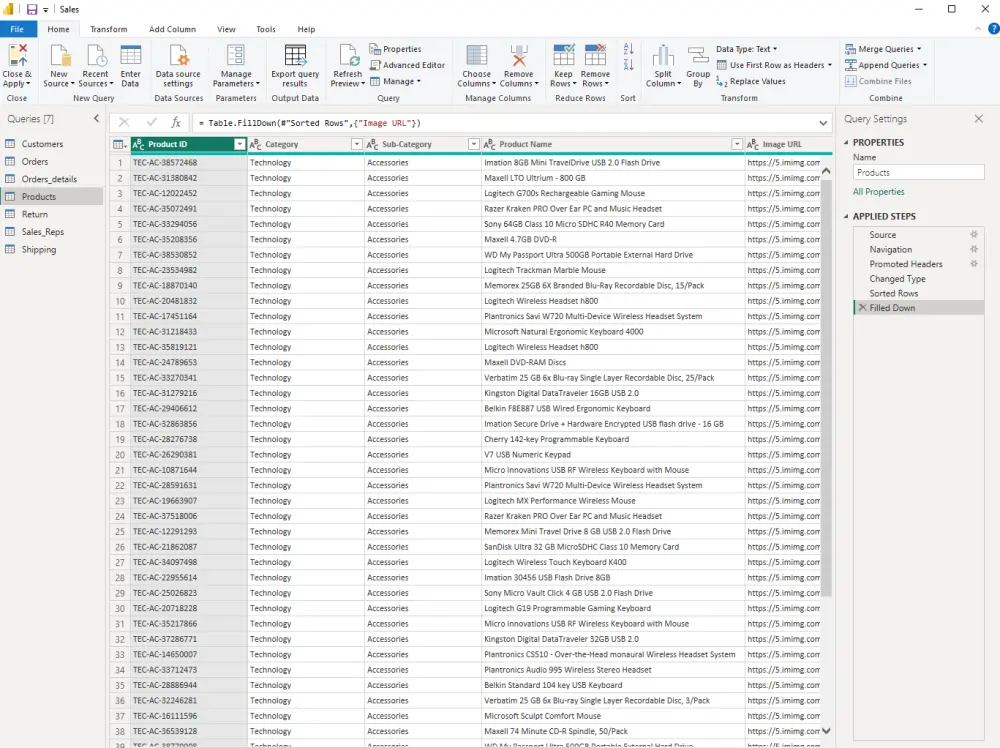Click Replace Values

pyautogui.click(x=751, y=82)
